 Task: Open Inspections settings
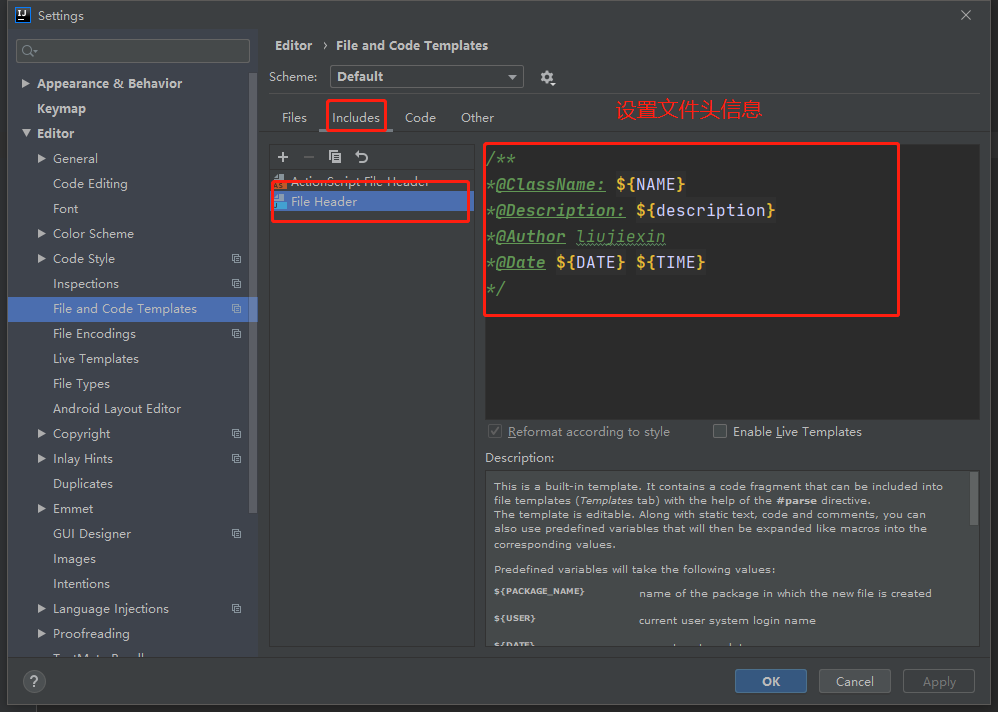86,284
